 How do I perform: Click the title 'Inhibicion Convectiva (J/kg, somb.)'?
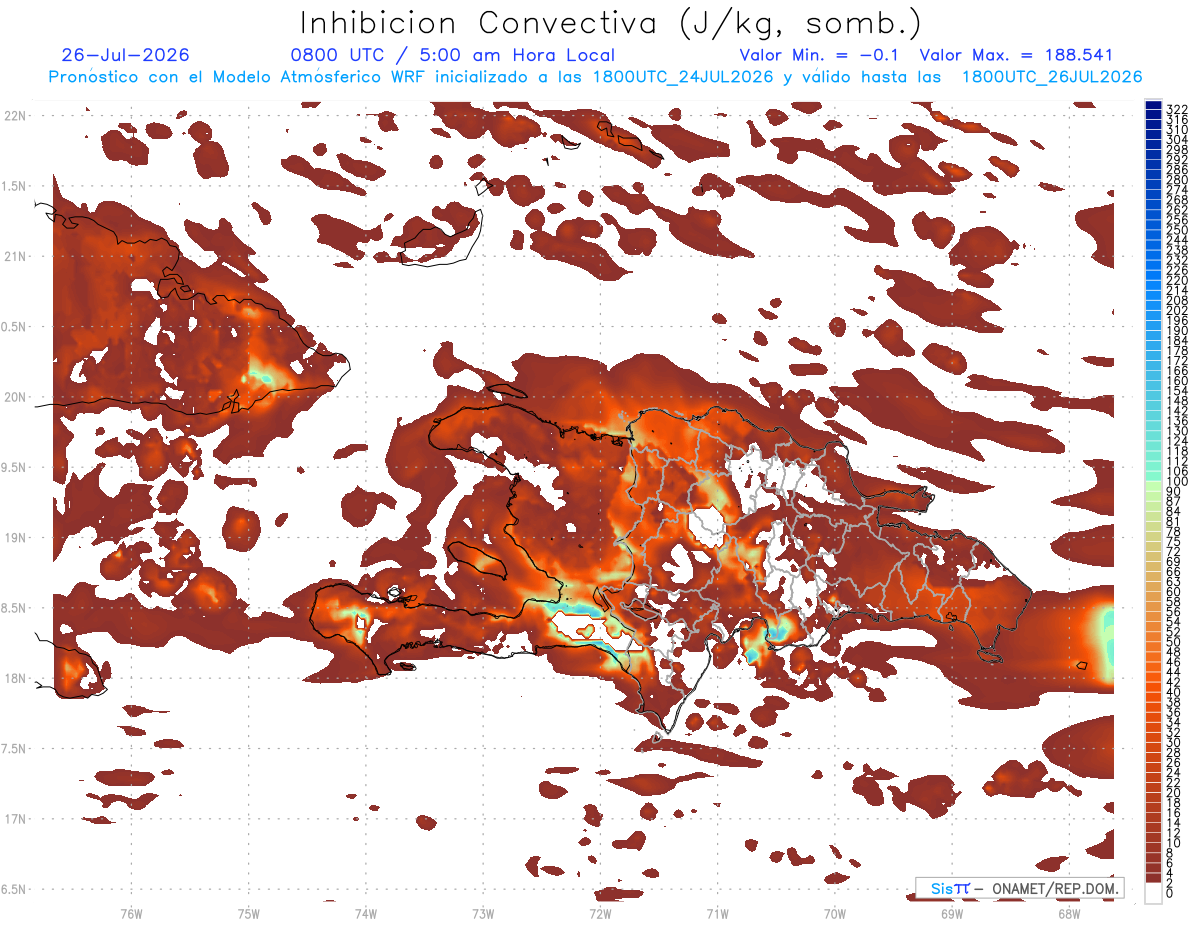tap(611, 22)
